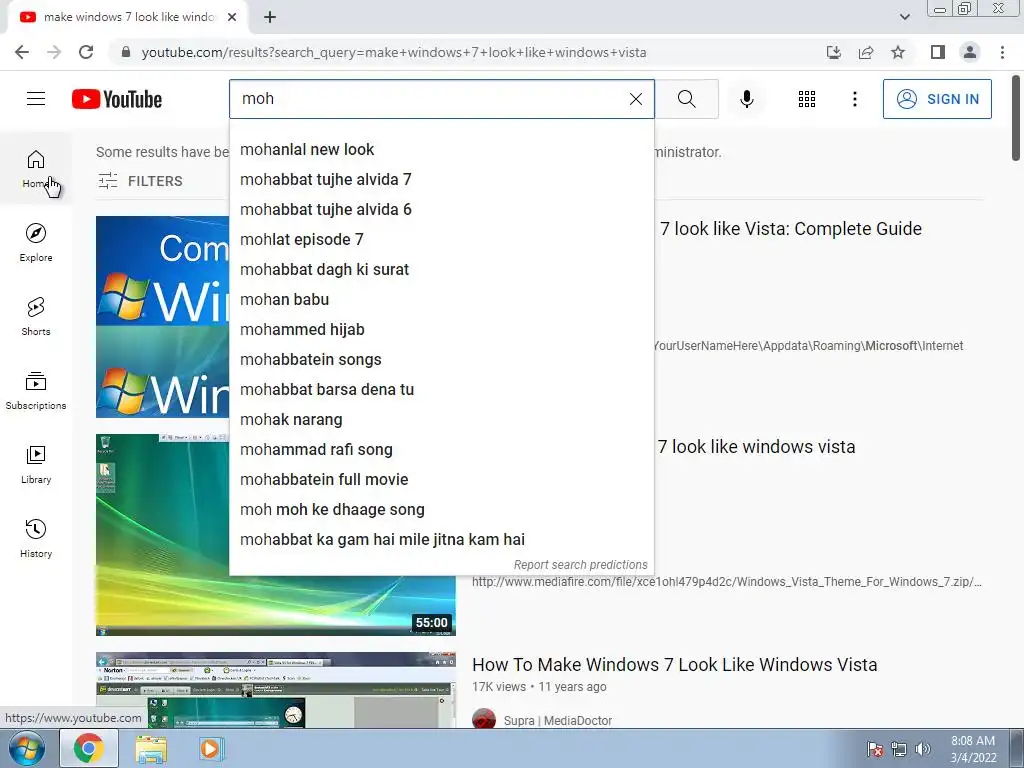Image resolution: width=1024 pixels, height=768 pixels.
Task: Choose suggestion 'mohlat episode 7'
Action: tap(441, 240)
